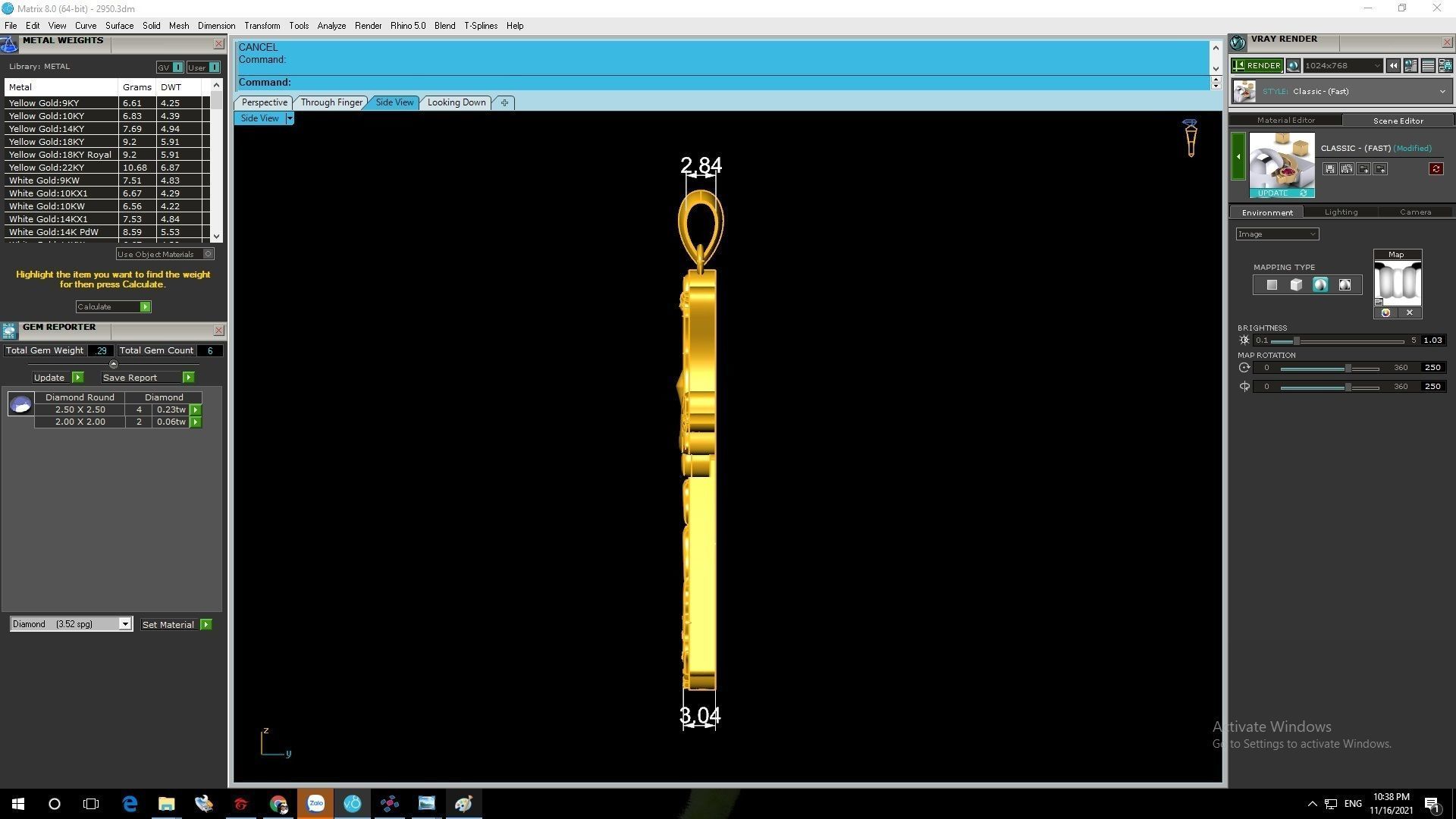Toggle Use Object Materials option
The width and height of the screenshot is (1456, 819).
165,255
